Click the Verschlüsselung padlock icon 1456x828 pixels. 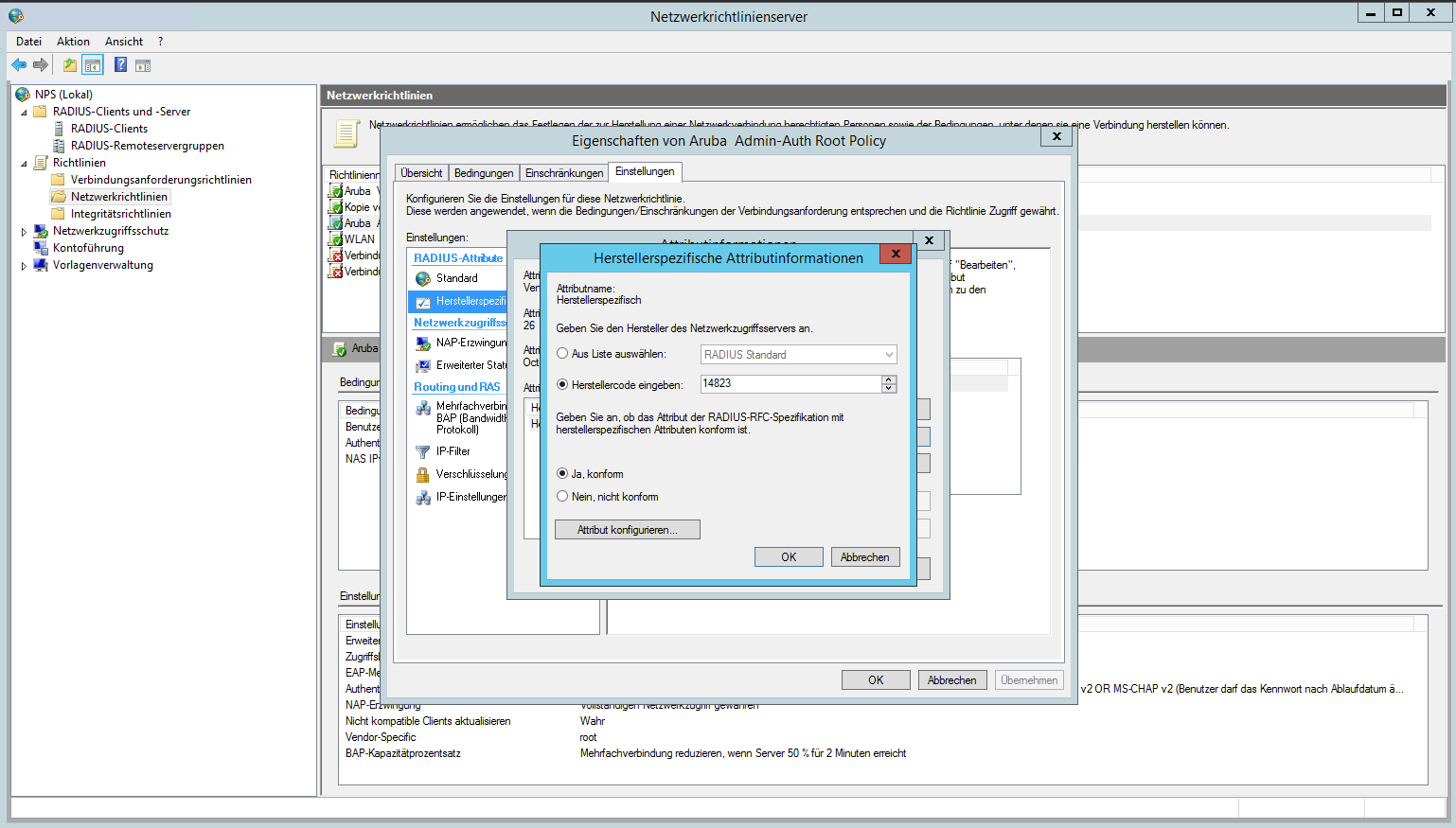[x=423, y=475]
